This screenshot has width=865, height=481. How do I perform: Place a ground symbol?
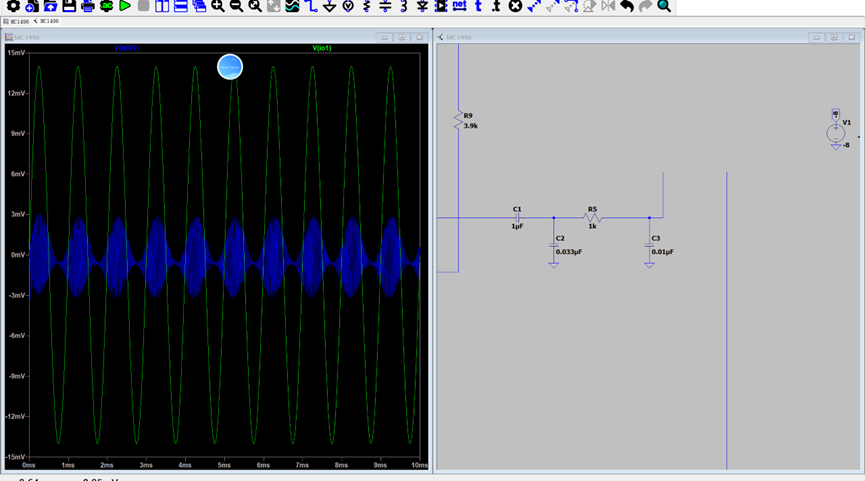click(330, 6)
